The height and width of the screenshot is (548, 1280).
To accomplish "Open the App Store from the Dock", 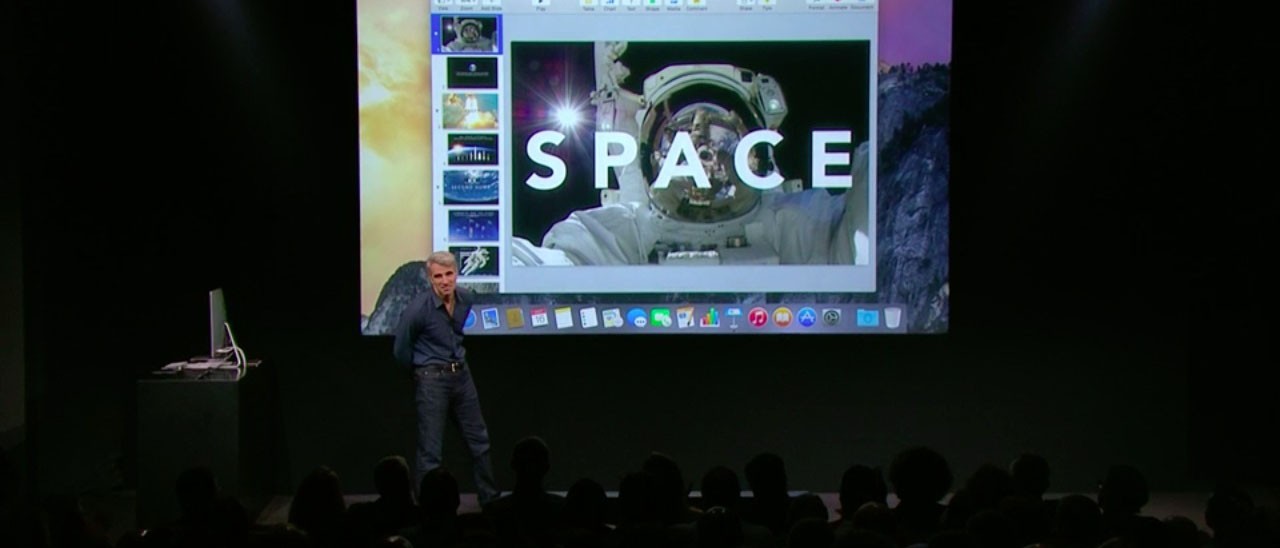I will coord(806,317).
